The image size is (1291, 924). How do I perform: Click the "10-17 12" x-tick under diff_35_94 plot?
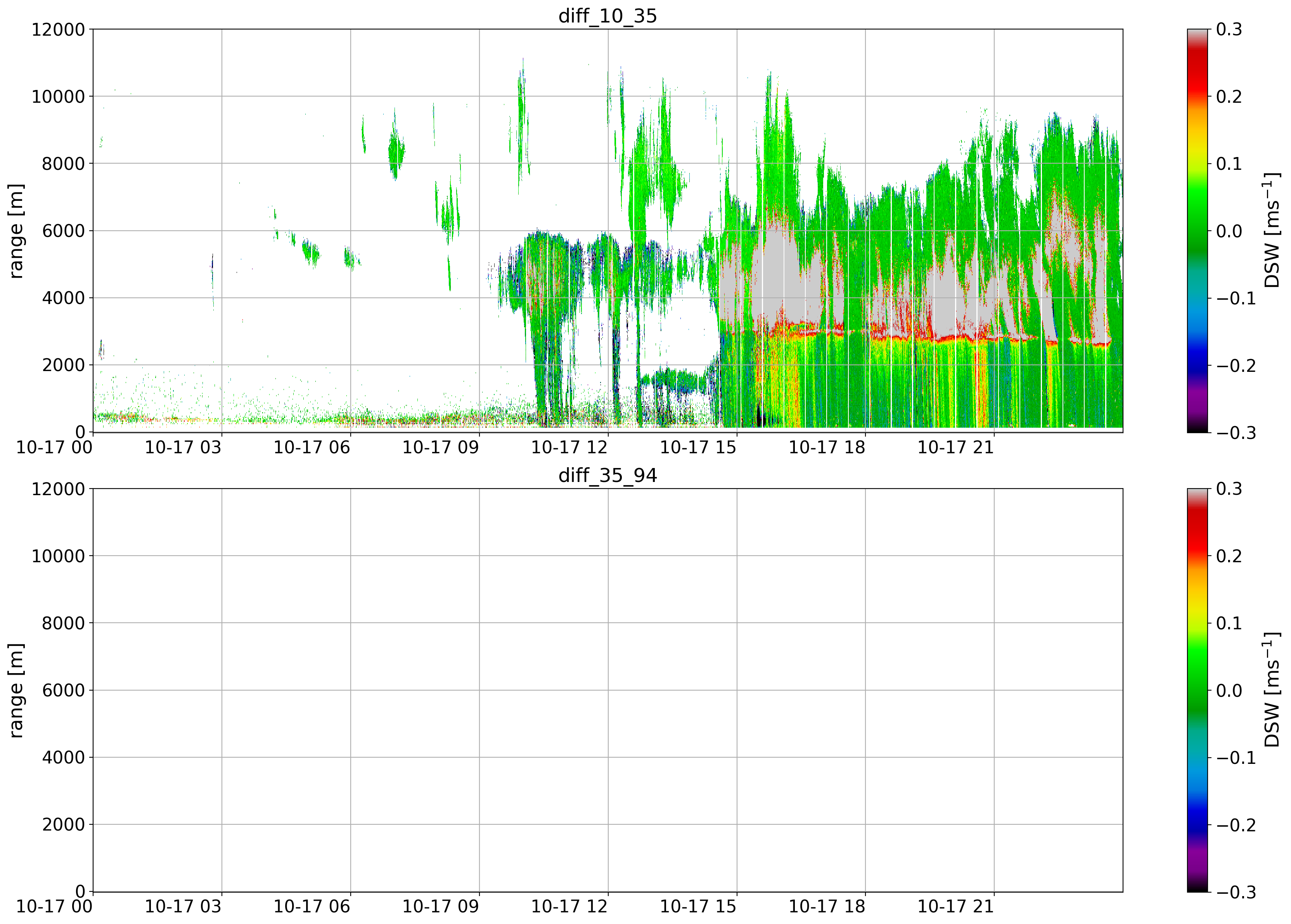(569, 907)
